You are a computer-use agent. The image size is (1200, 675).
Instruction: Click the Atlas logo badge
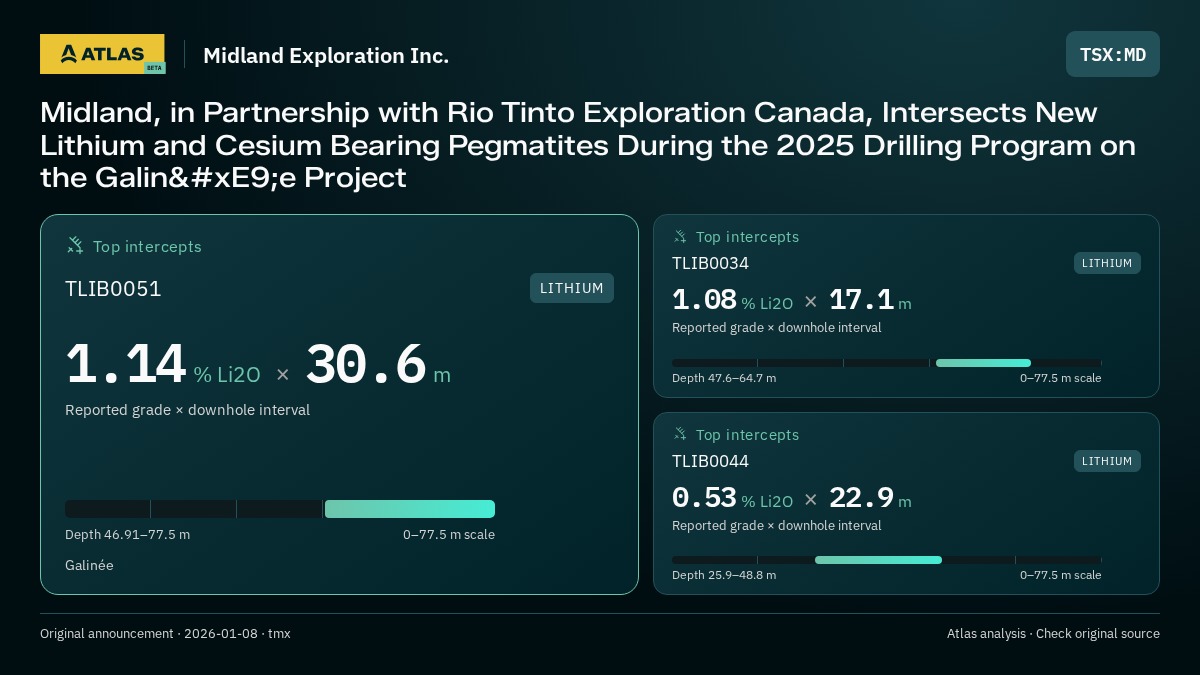point(102,54)
